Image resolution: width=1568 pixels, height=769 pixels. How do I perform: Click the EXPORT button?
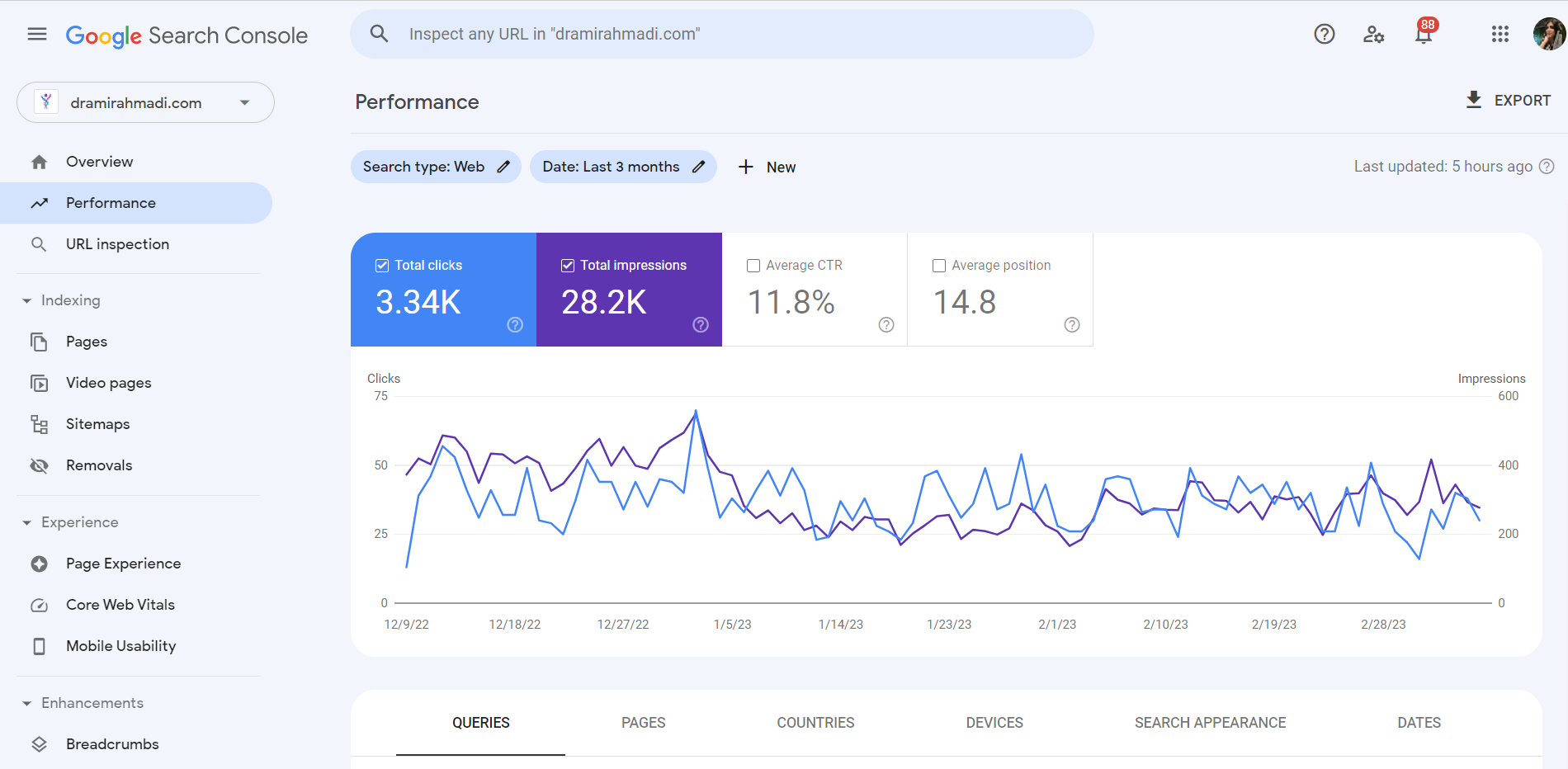click(x=1509, y=100)
